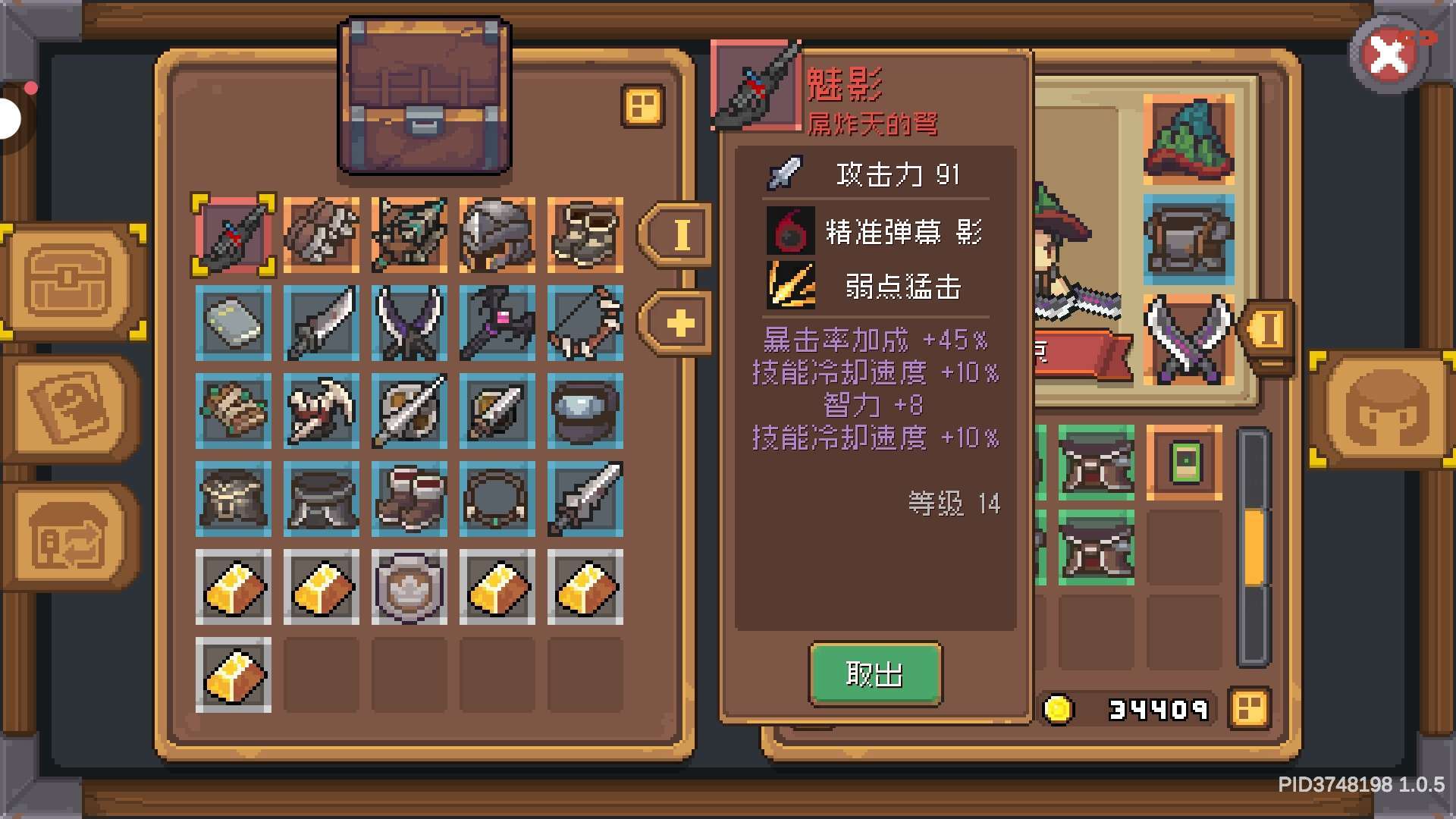Sort storage with the grid button

[643, 105]
